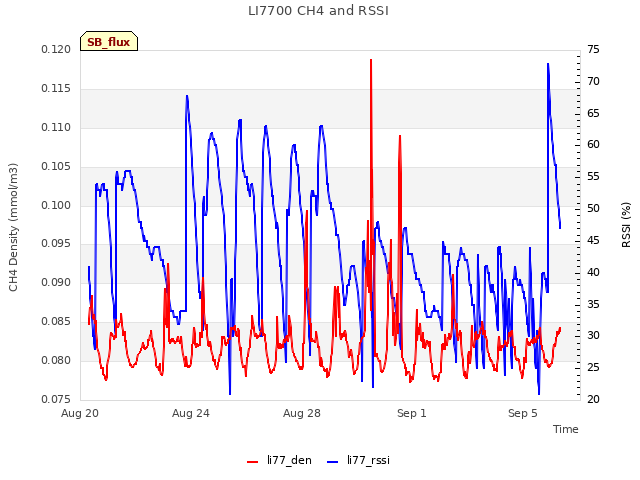Toggle the li77_rssi legend entry
The image size is (640, 480).
point(359,460)
